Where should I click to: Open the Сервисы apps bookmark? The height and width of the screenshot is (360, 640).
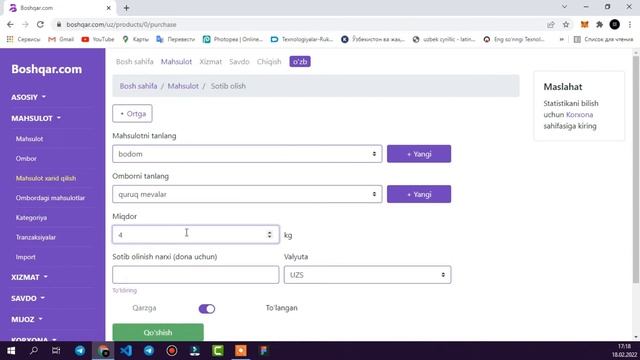click(23, 39)
